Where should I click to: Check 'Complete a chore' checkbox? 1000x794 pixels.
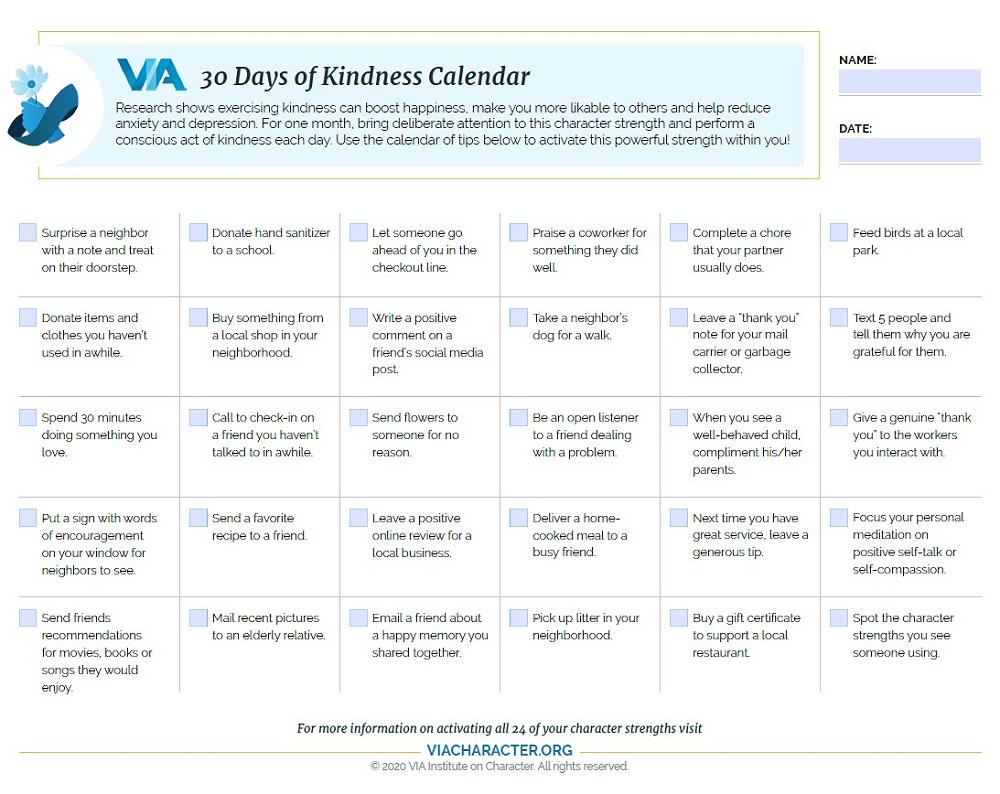tap(679, 233)
